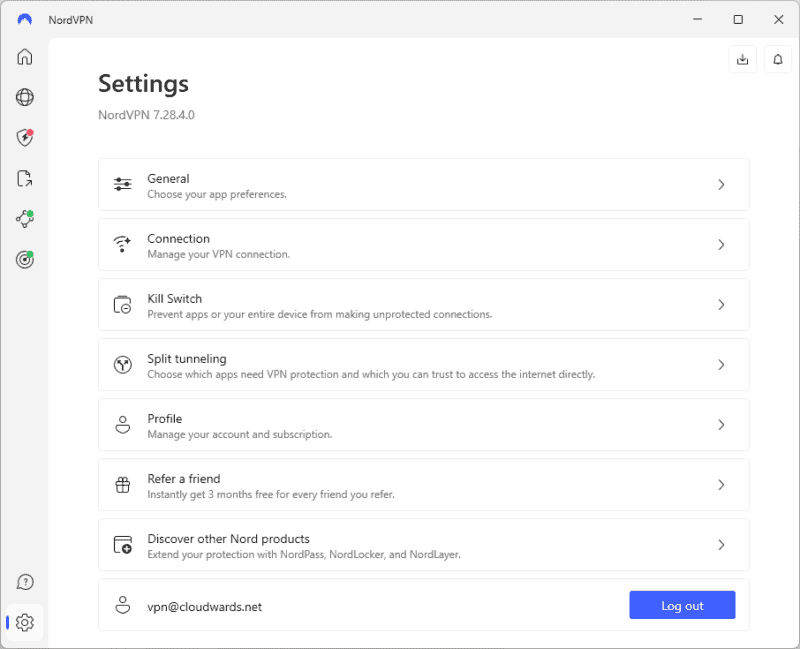Click the Discover other Nord products title
Viewport: 800px width, 649px height.
tap(229, 539)
